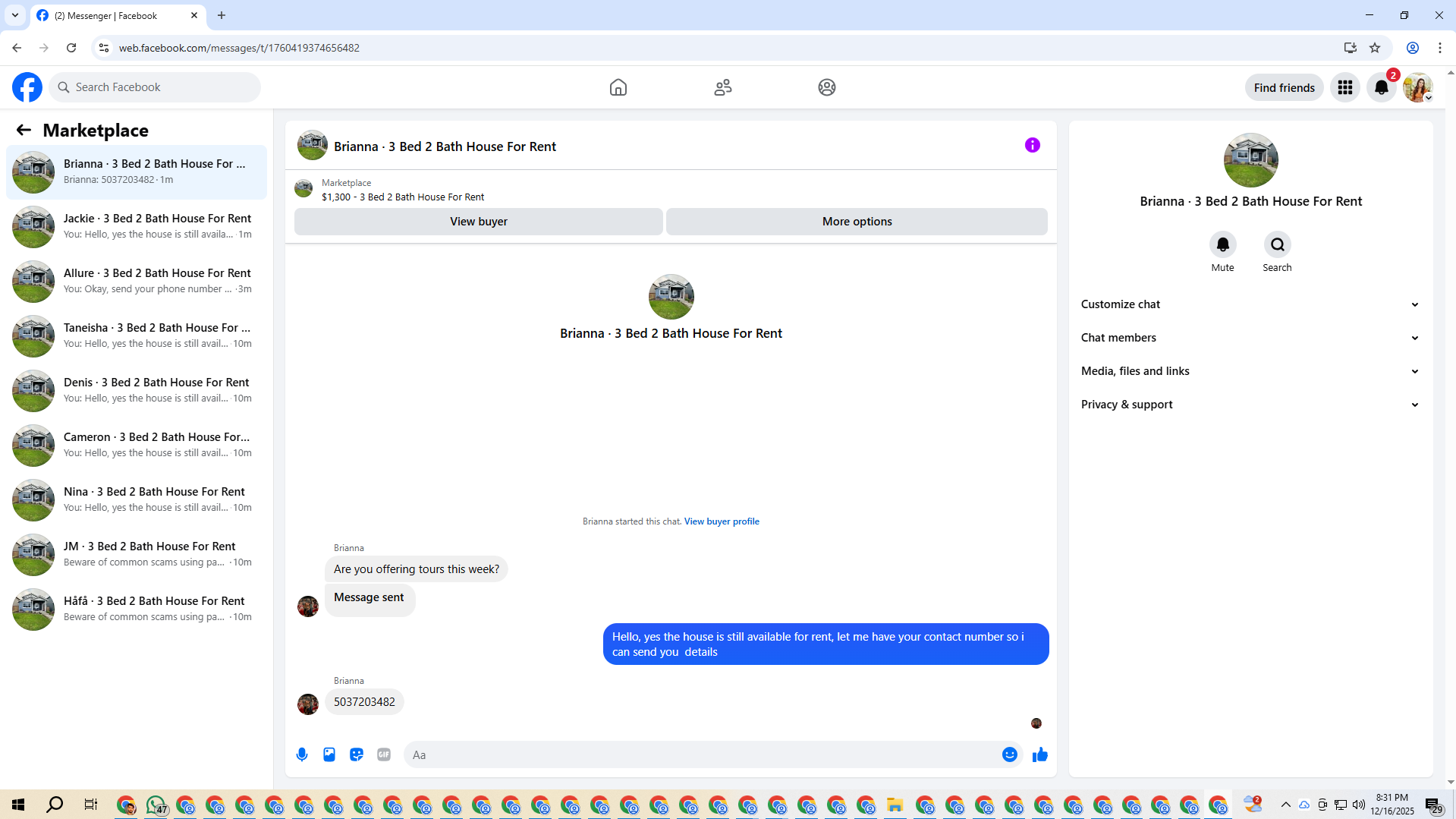The width and height of the screenshot is (1456, 819).
Task: Open Nina's house rental conversation
Action: click(137, 500)
